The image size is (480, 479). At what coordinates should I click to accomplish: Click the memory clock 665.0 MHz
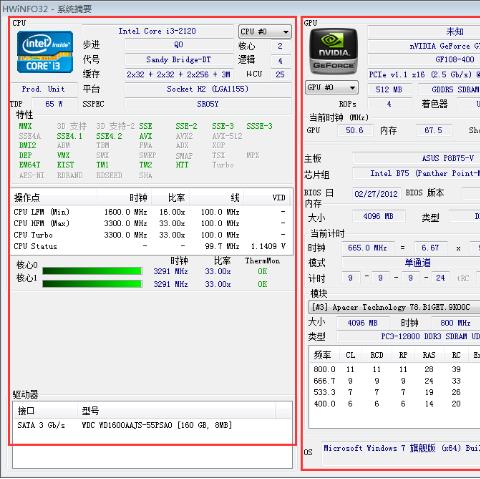coord(367,248)
